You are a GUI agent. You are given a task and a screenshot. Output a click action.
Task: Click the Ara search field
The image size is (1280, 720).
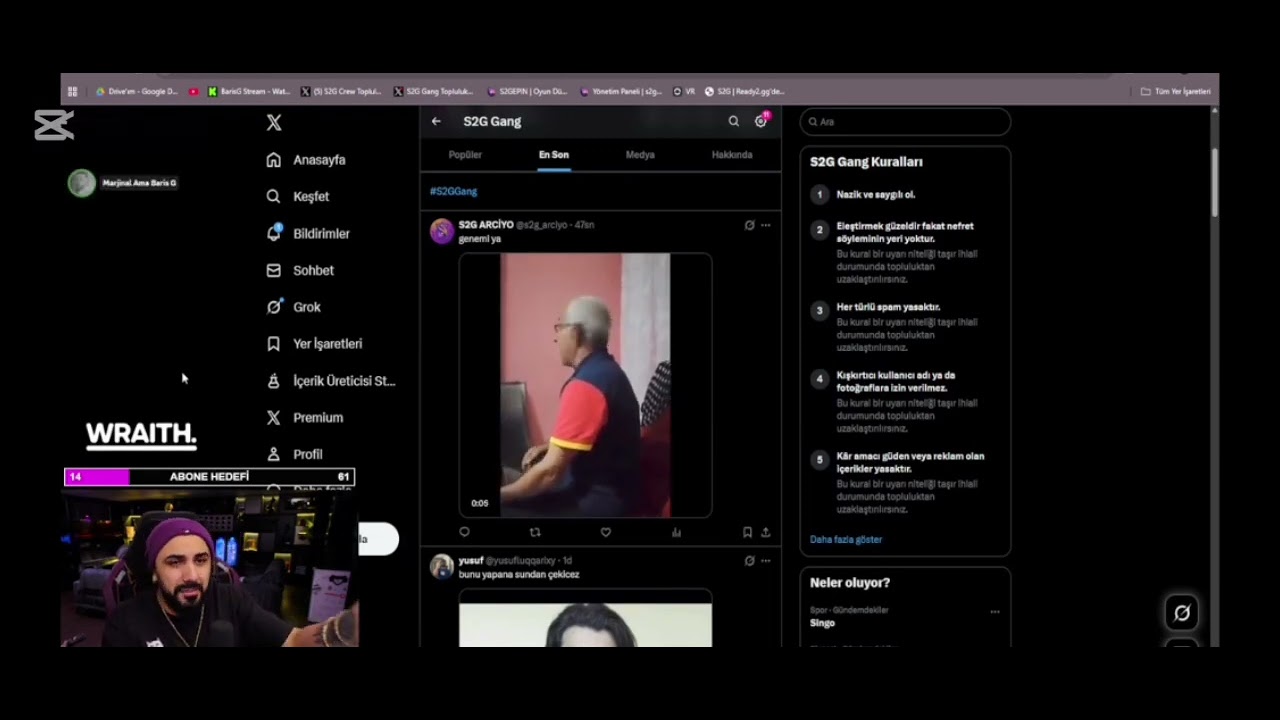pos(905,122)
